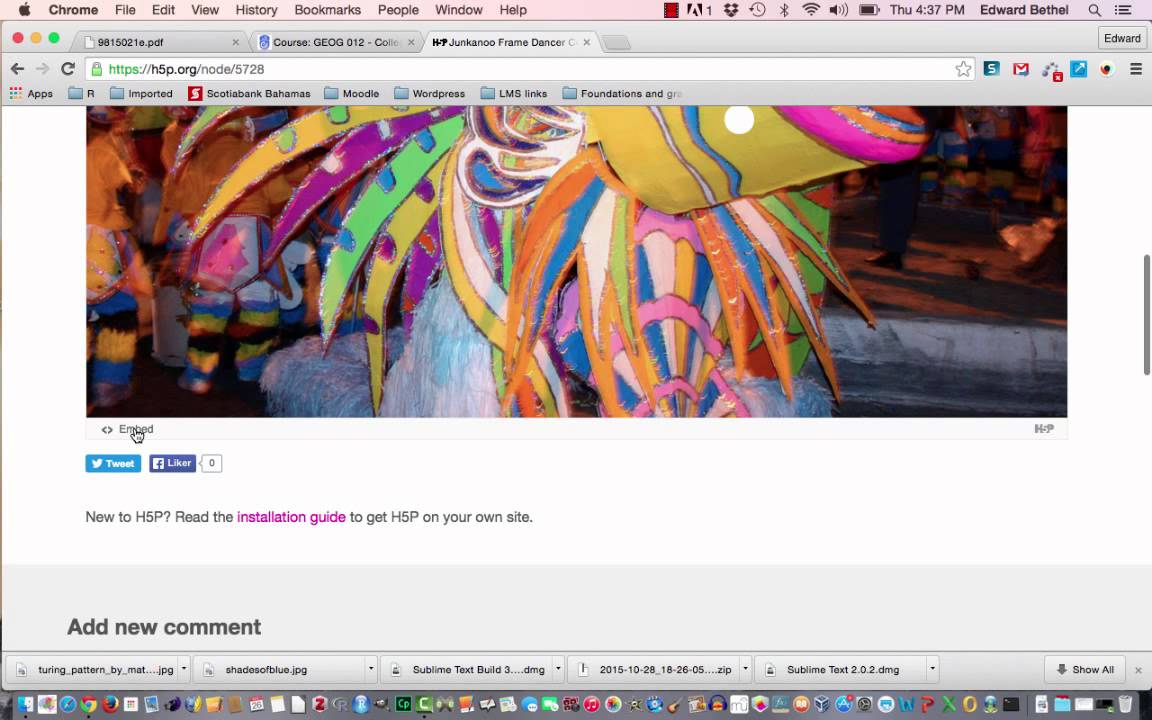This screenshot has height=720, width=1152.
Task: Open the Wi-Fi status menu
Action: click(811, 10)
